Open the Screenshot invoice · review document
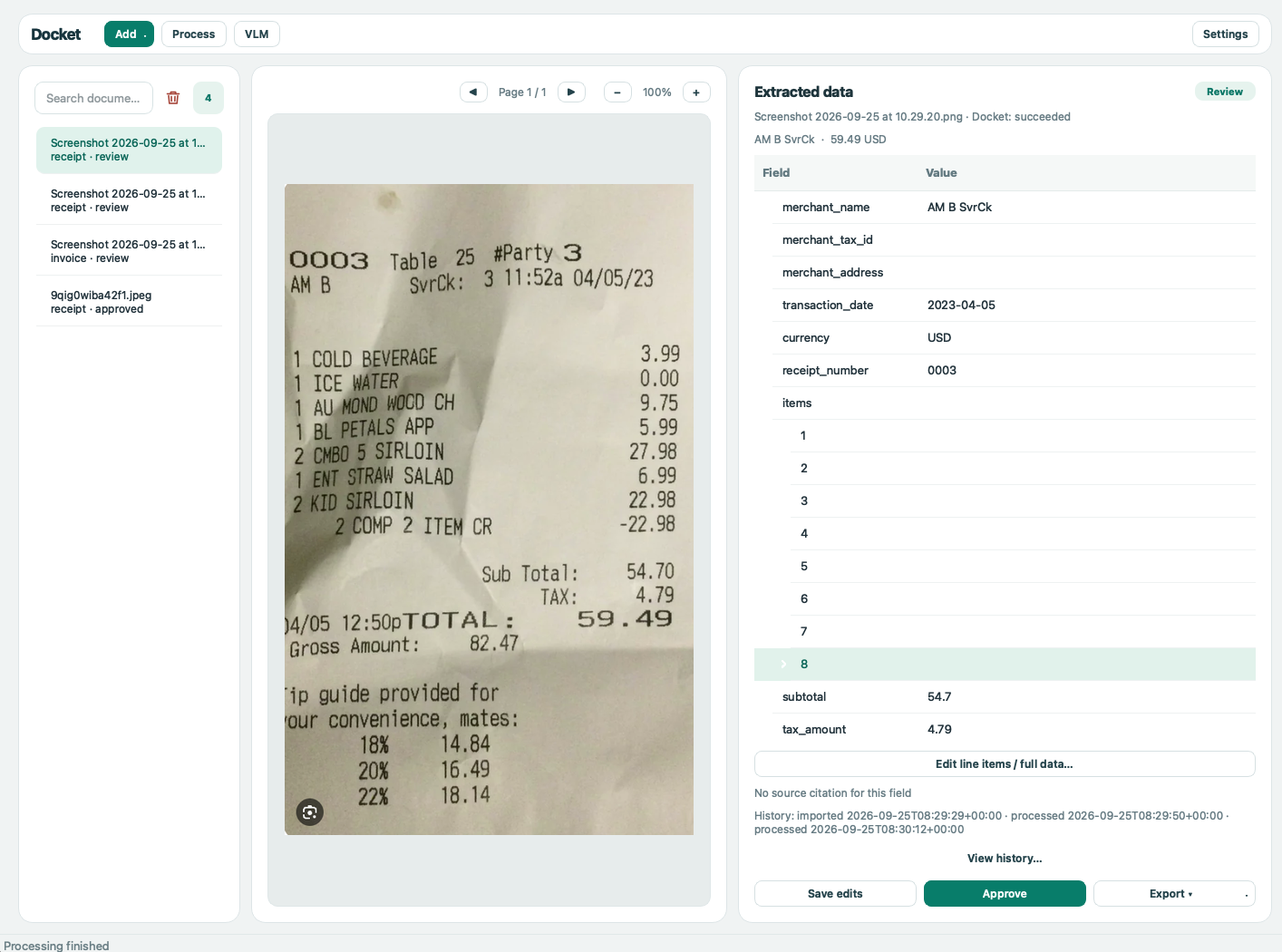Viewport: 1282px width, 952px height. [x=129, y=251]
